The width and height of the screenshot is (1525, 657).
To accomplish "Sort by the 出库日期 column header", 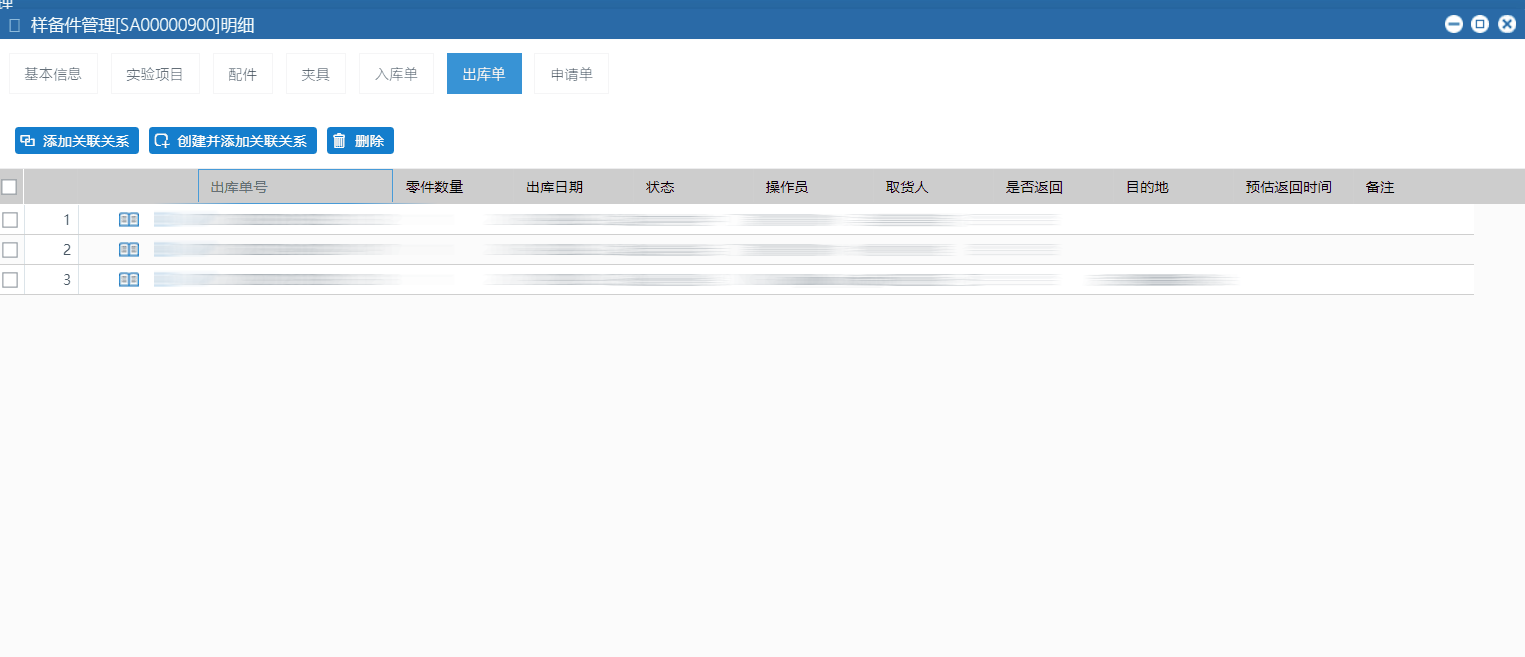I will [x=555, y=187].
